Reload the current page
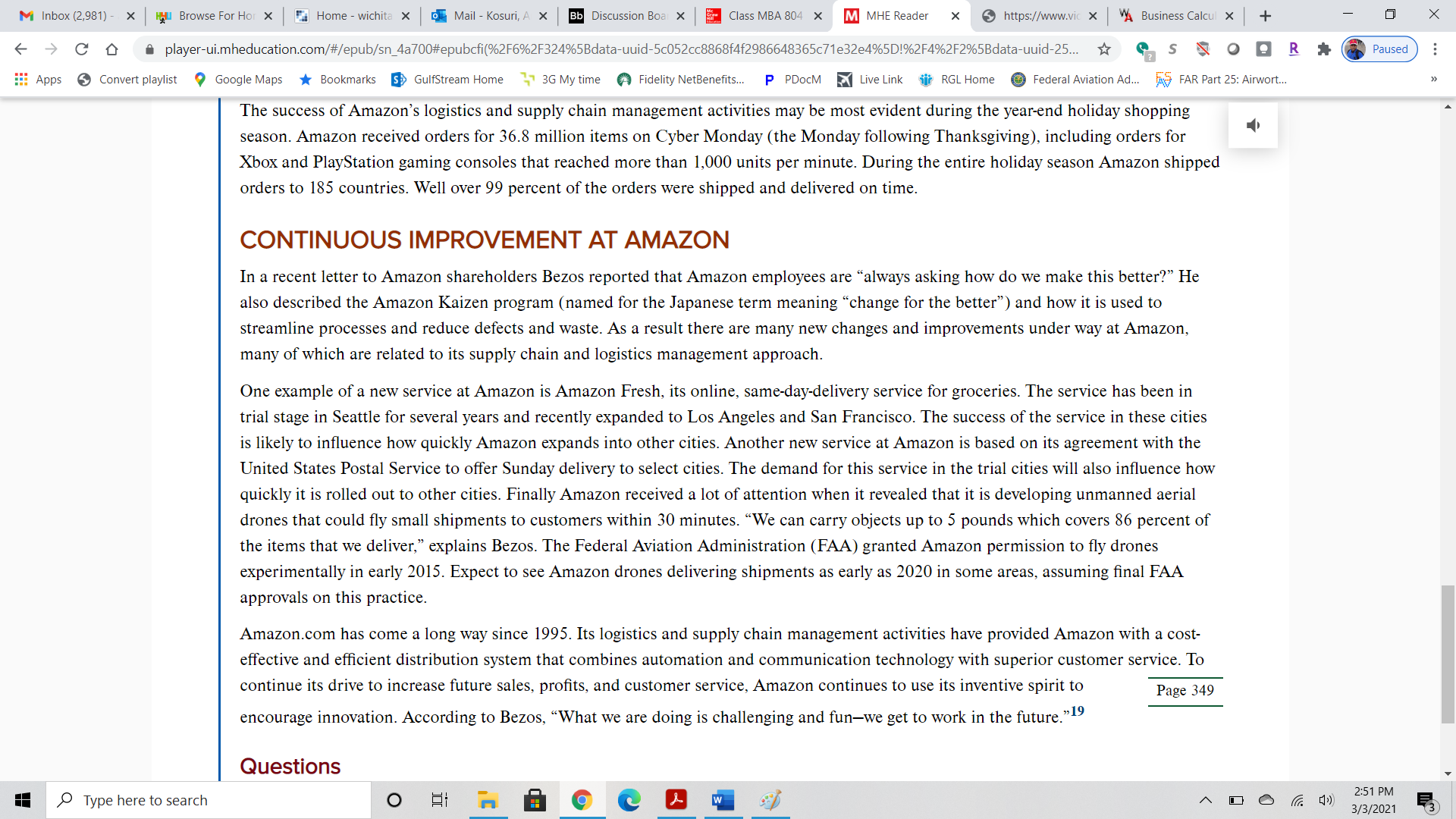 point(81,49)
